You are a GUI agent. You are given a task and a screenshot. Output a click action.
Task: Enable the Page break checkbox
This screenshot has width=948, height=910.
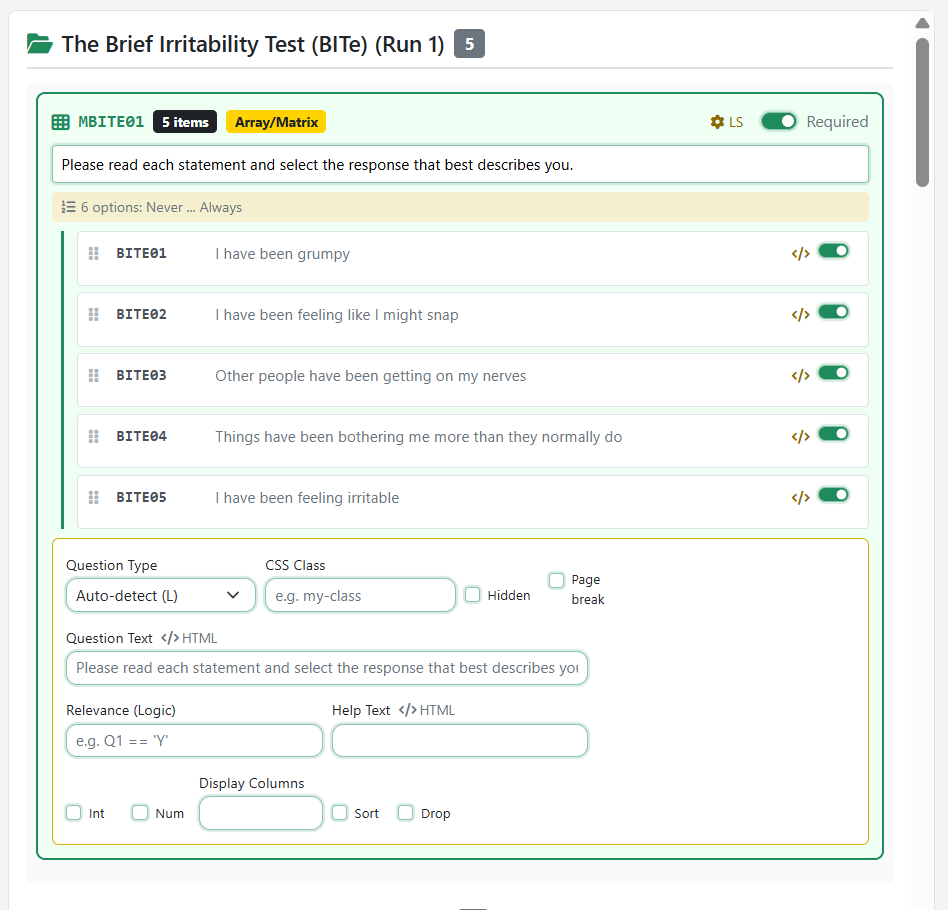tap(556, 580)
